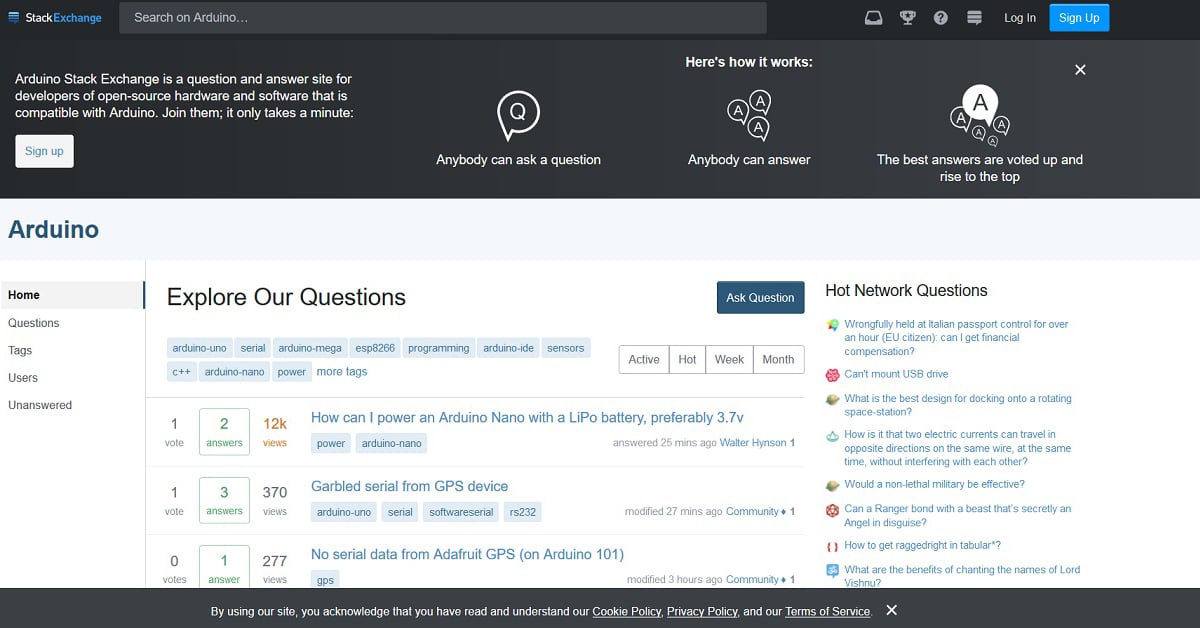Open the inbox icon in top bar
Image resolution: width=1200 pixels, height=628 pixels.
874,18
